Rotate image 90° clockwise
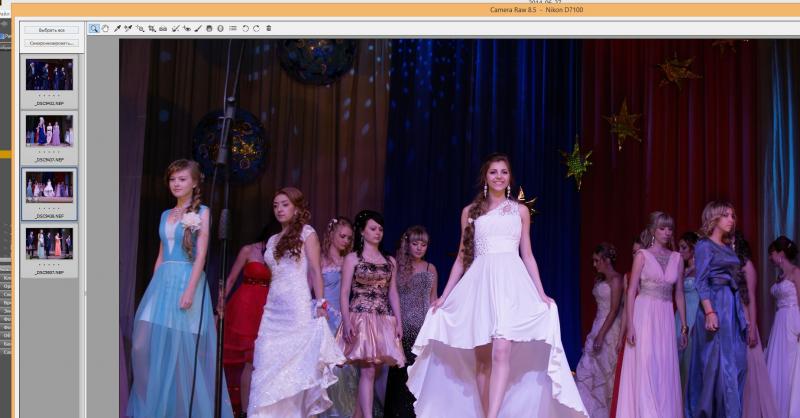 point(257,29)
